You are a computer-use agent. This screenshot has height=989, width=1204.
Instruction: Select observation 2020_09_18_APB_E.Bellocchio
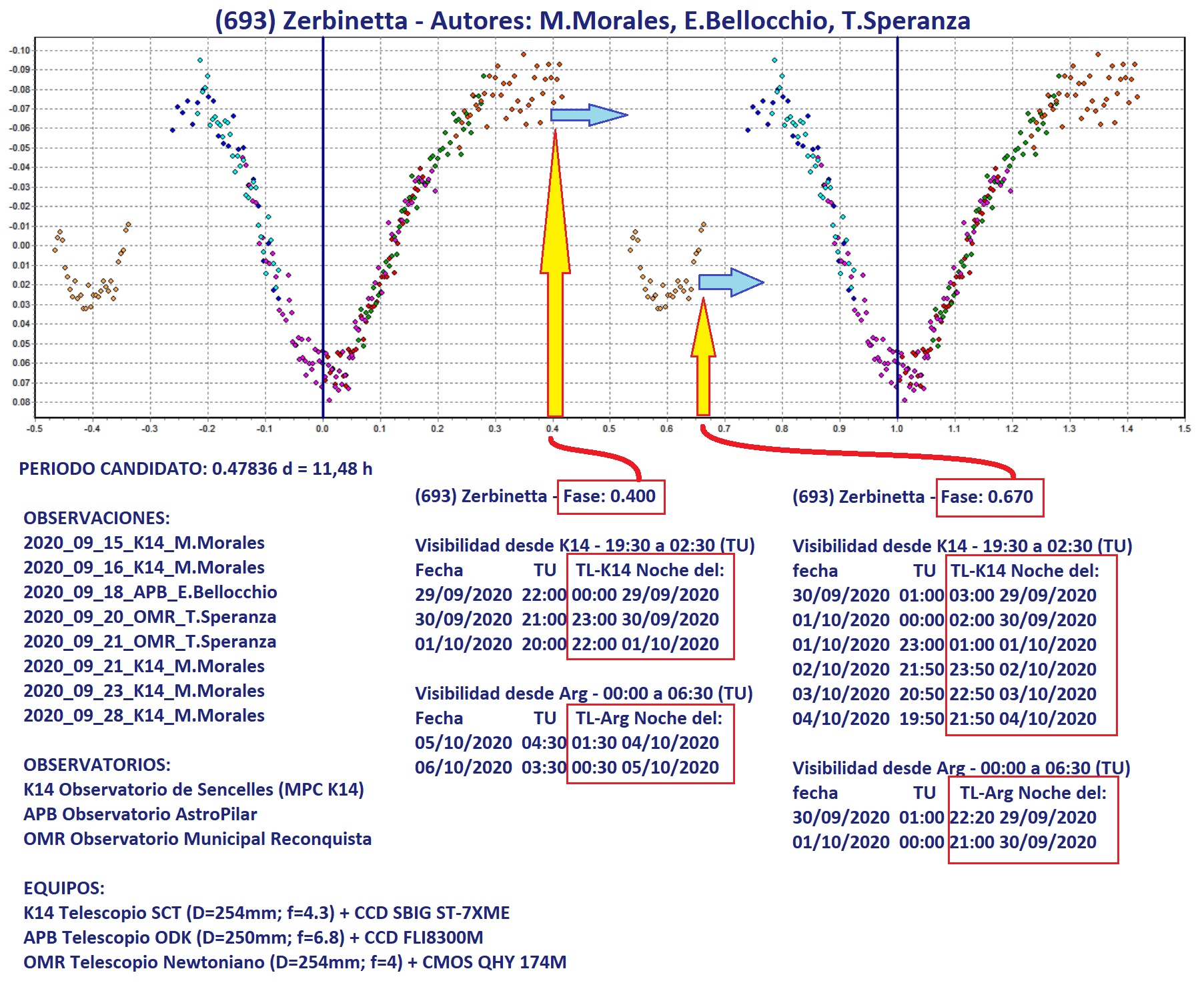150,592
